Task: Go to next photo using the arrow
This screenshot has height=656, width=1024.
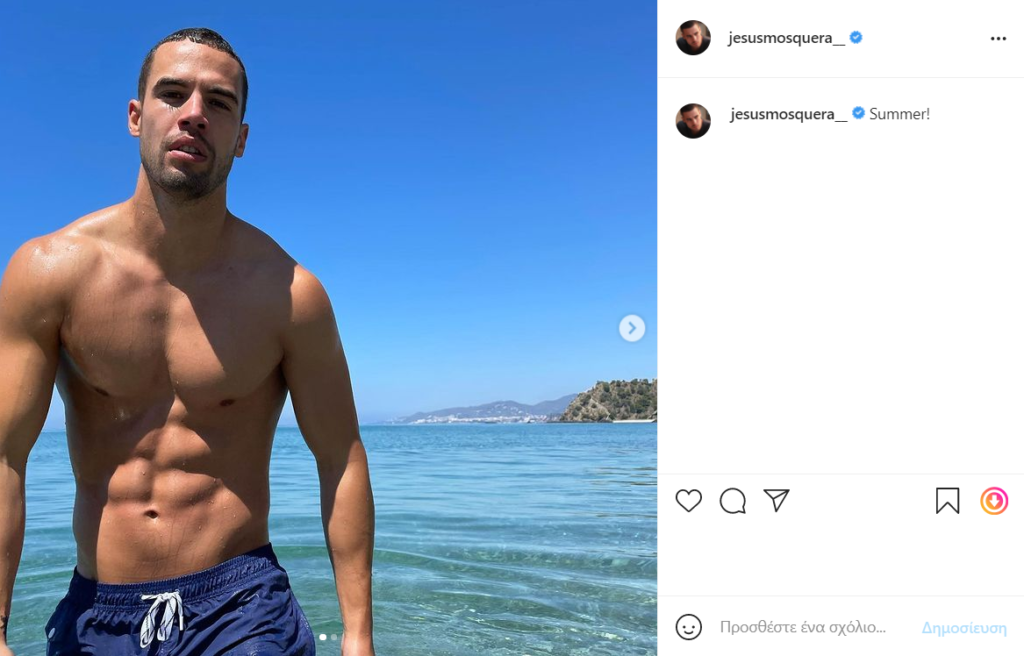Action: 632,328
